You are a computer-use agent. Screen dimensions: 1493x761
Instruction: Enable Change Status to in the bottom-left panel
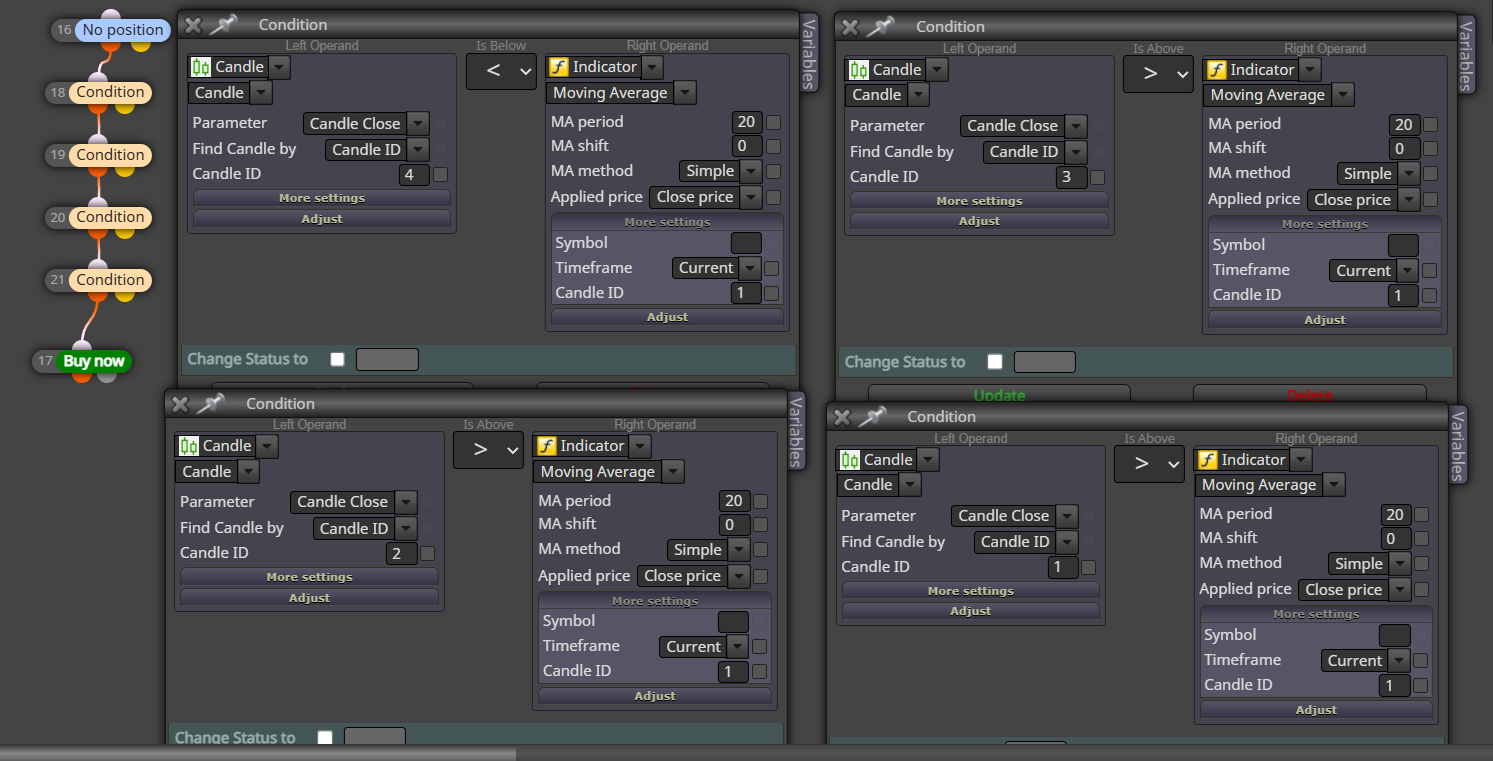(x=325, y=738)
